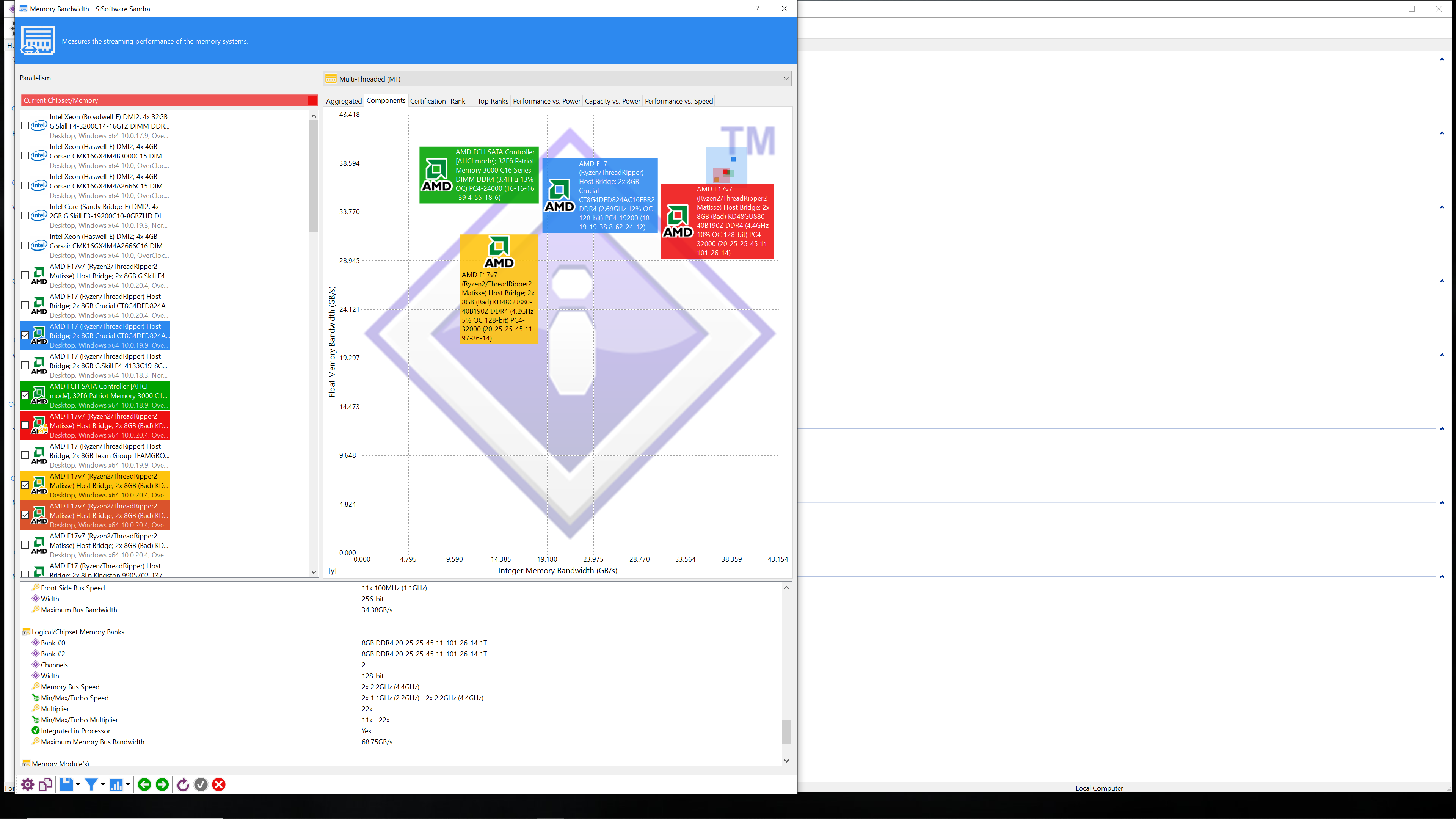Click the question mark help button in title bar

(x=758, y=8)
